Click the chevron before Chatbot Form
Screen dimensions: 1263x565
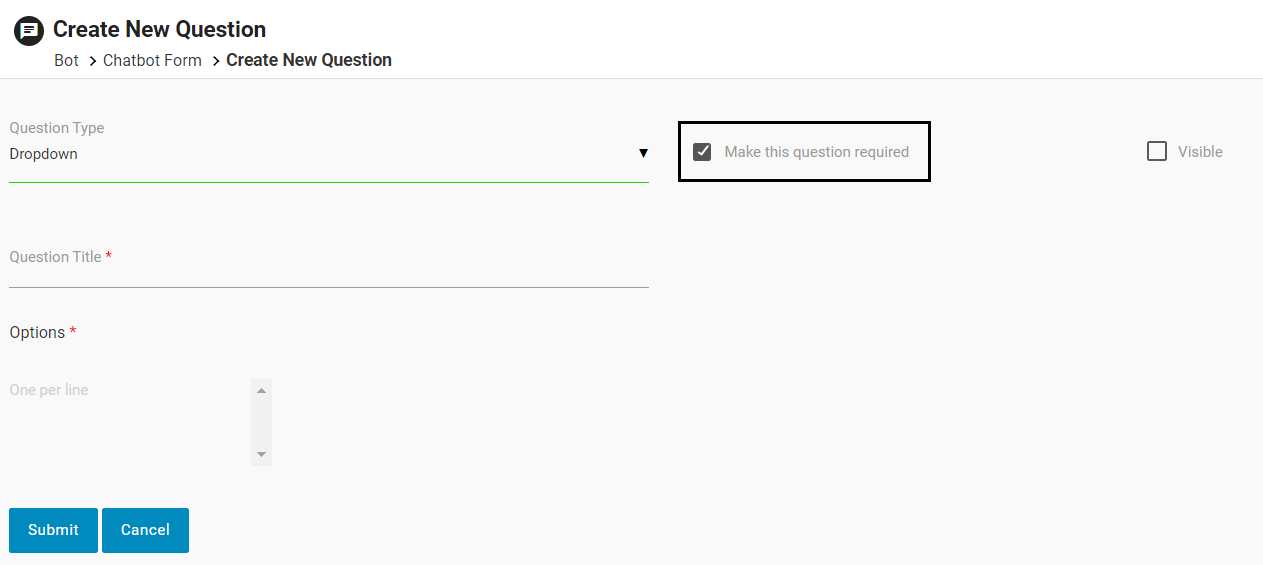click(x=92, y=61)
